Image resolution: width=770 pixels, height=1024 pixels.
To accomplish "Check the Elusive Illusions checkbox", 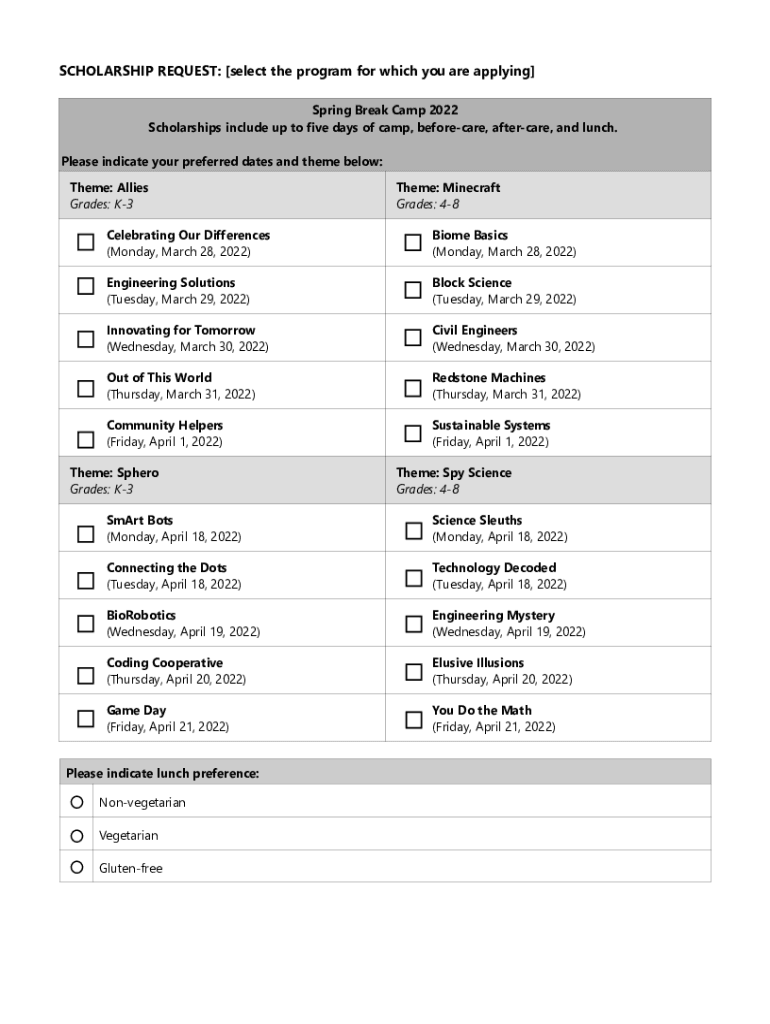I will pyautogui.click(x=413, y=672).
